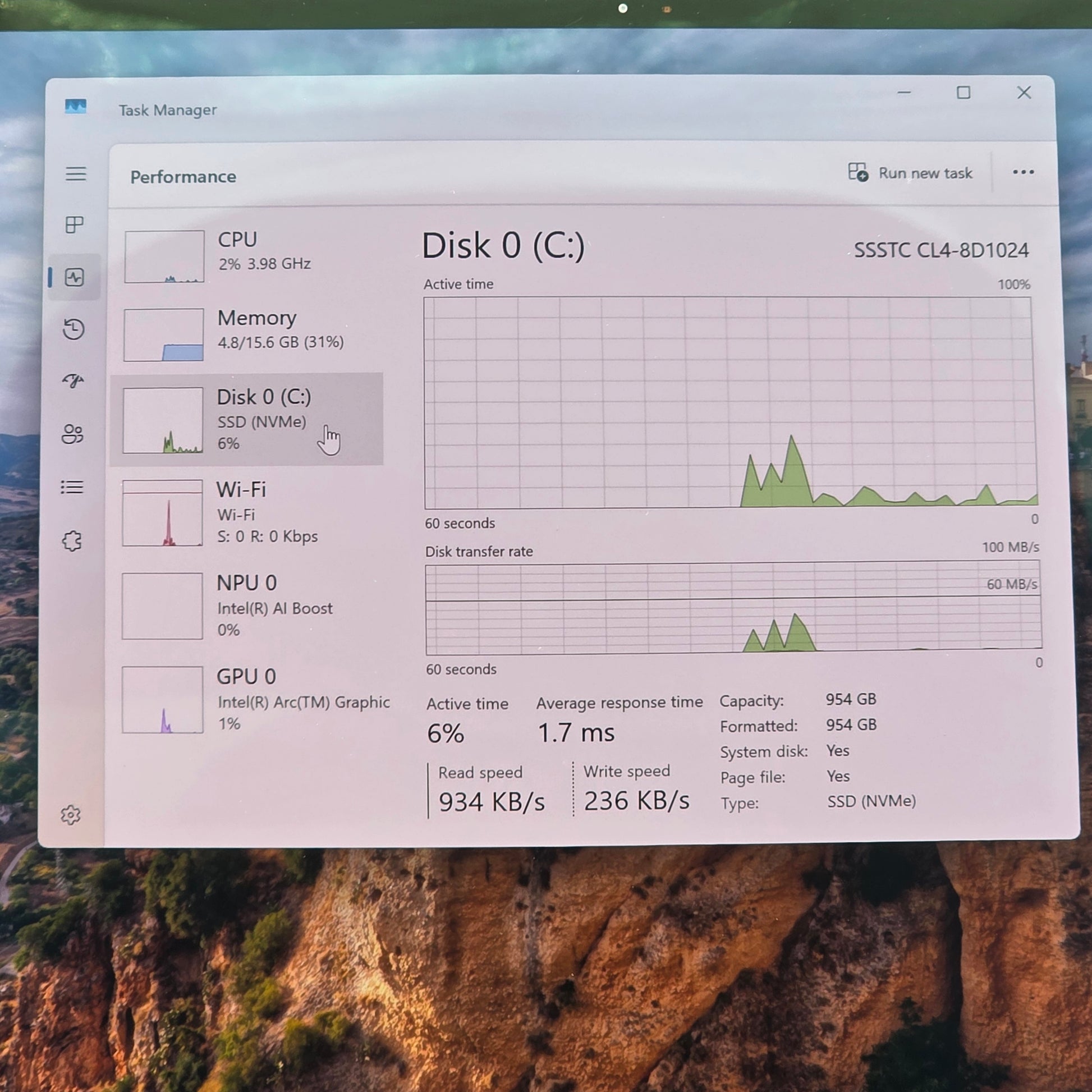Screen dimensions: 1092x1092
Task: Select the NPU 0 item
Action: [247, 606]
